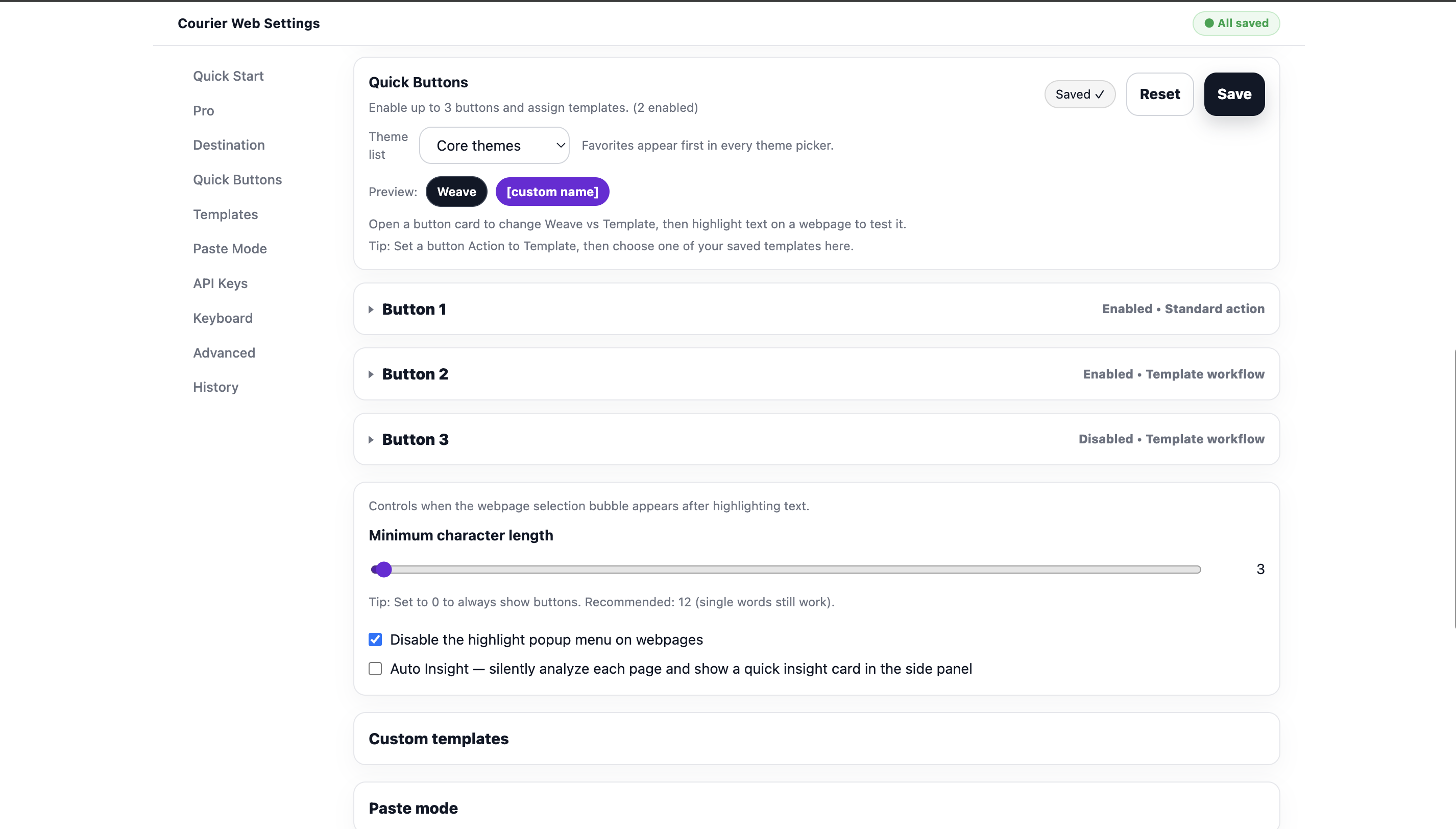Click the [custom name] preview pill
Image resolution: width=1456 pixels, height=829 pixels.
(x=552, y=192)
